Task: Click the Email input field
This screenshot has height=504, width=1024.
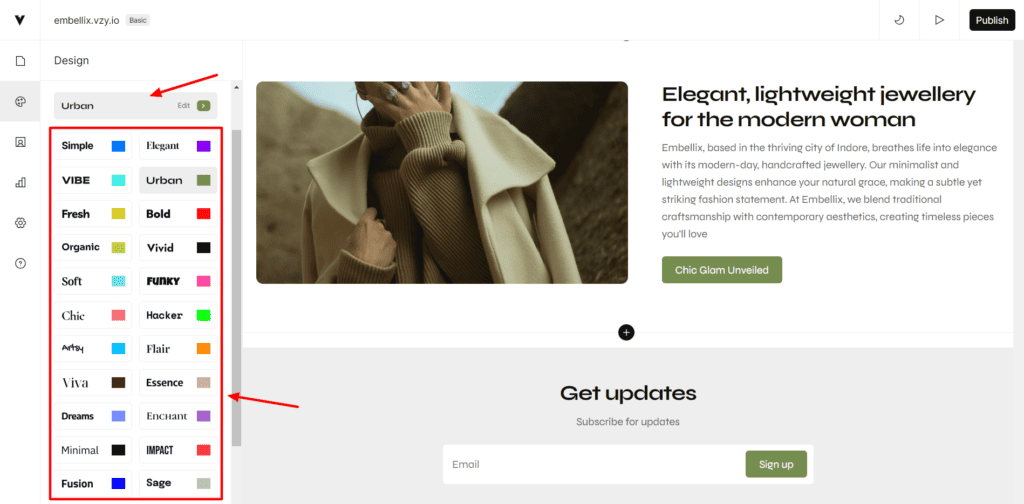Action: click(593, 464)
